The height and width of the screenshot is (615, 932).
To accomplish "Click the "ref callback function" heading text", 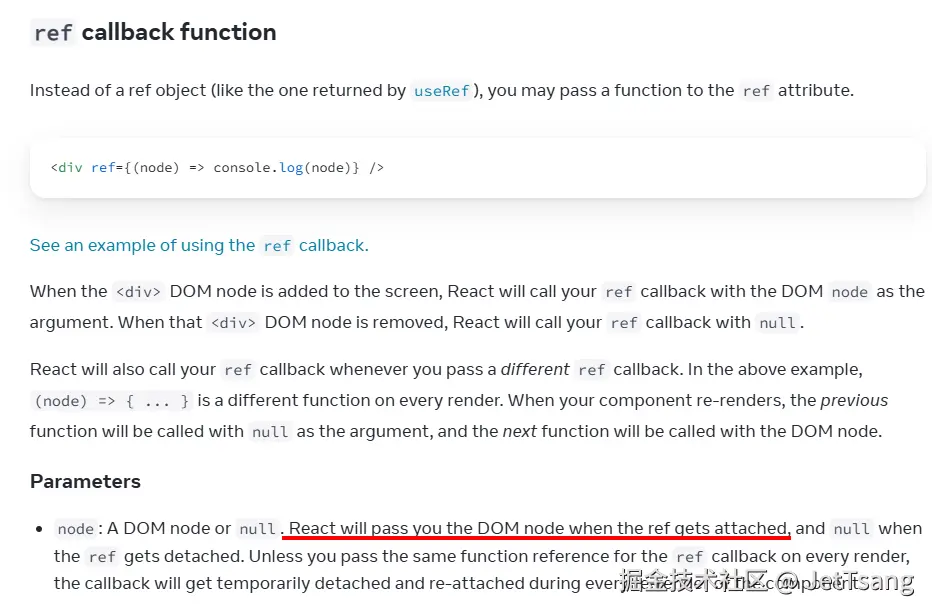I will coord(155,33).
